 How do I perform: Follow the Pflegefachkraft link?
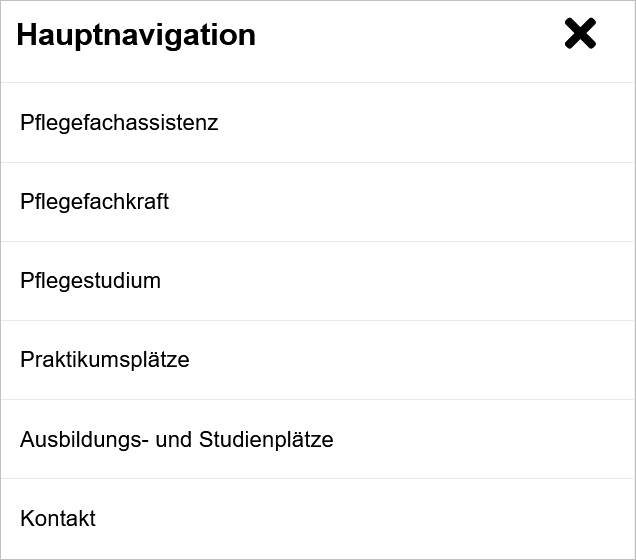coord(95,202)
